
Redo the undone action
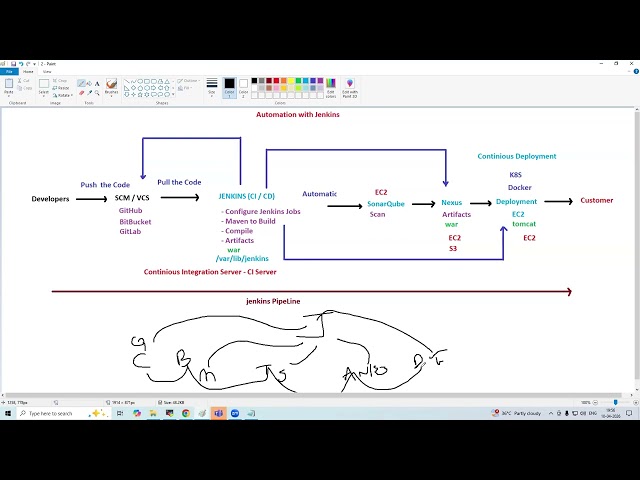[28, 64]
